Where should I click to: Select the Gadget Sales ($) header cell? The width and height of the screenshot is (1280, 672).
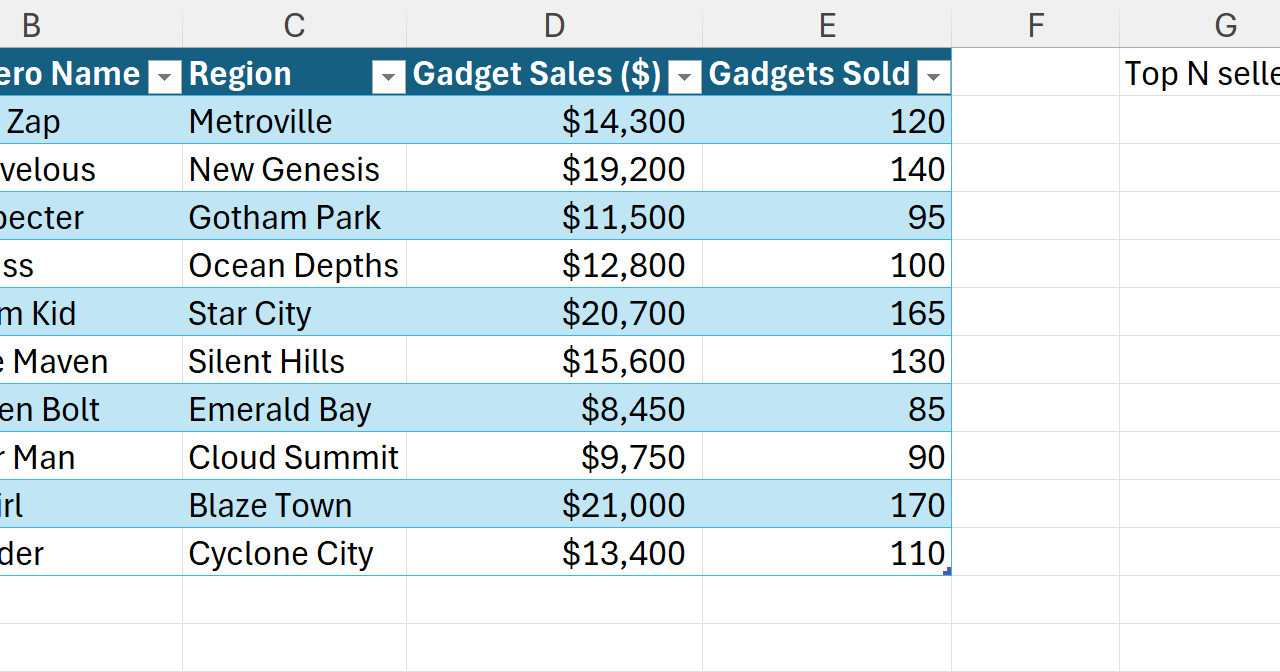tap(536, 73)
